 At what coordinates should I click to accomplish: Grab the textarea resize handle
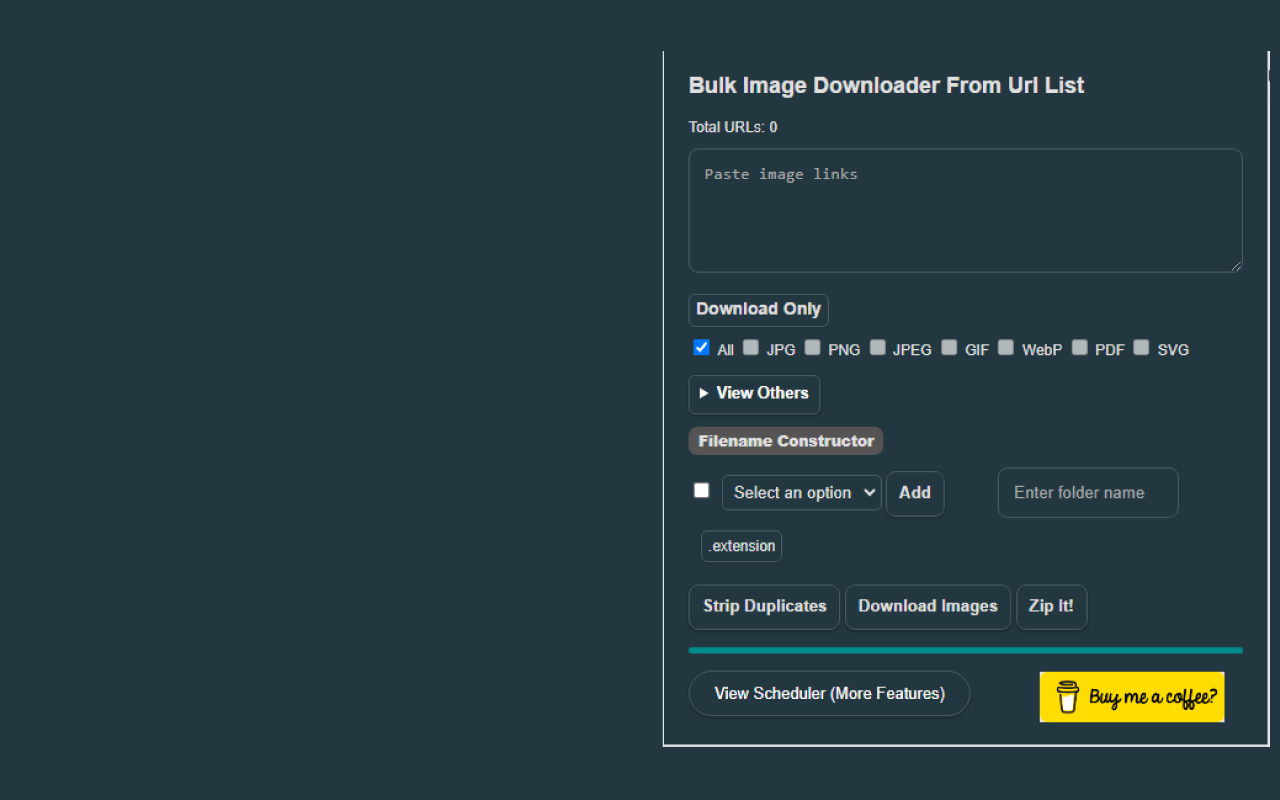pyautogui.click(x=1236, y=265)
